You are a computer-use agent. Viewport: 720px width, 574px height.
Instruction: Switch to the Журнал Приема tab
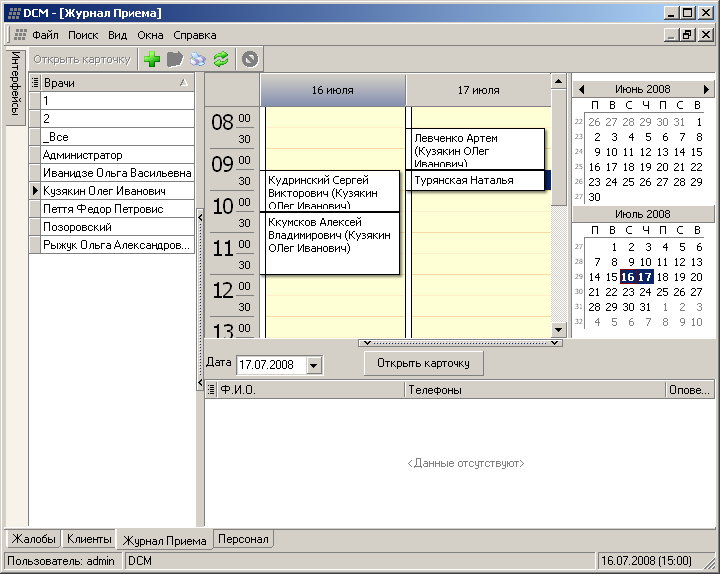[x=164, y=540]
